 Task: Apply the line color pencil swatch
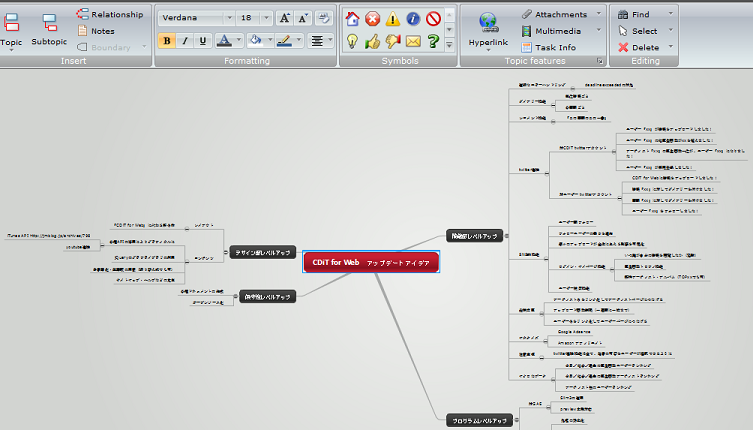pyautogui.click(x=284, y=41)
